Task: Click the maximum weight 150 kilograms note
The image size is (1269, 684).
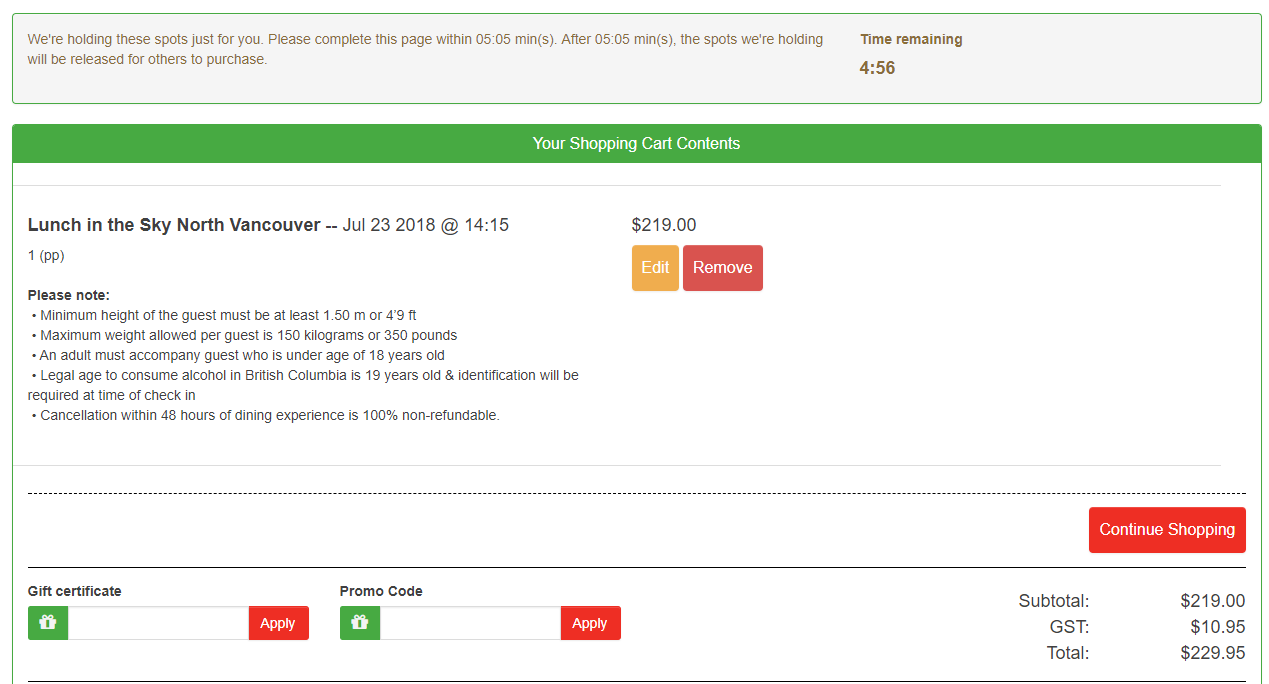Action: [x=244, y=335]
